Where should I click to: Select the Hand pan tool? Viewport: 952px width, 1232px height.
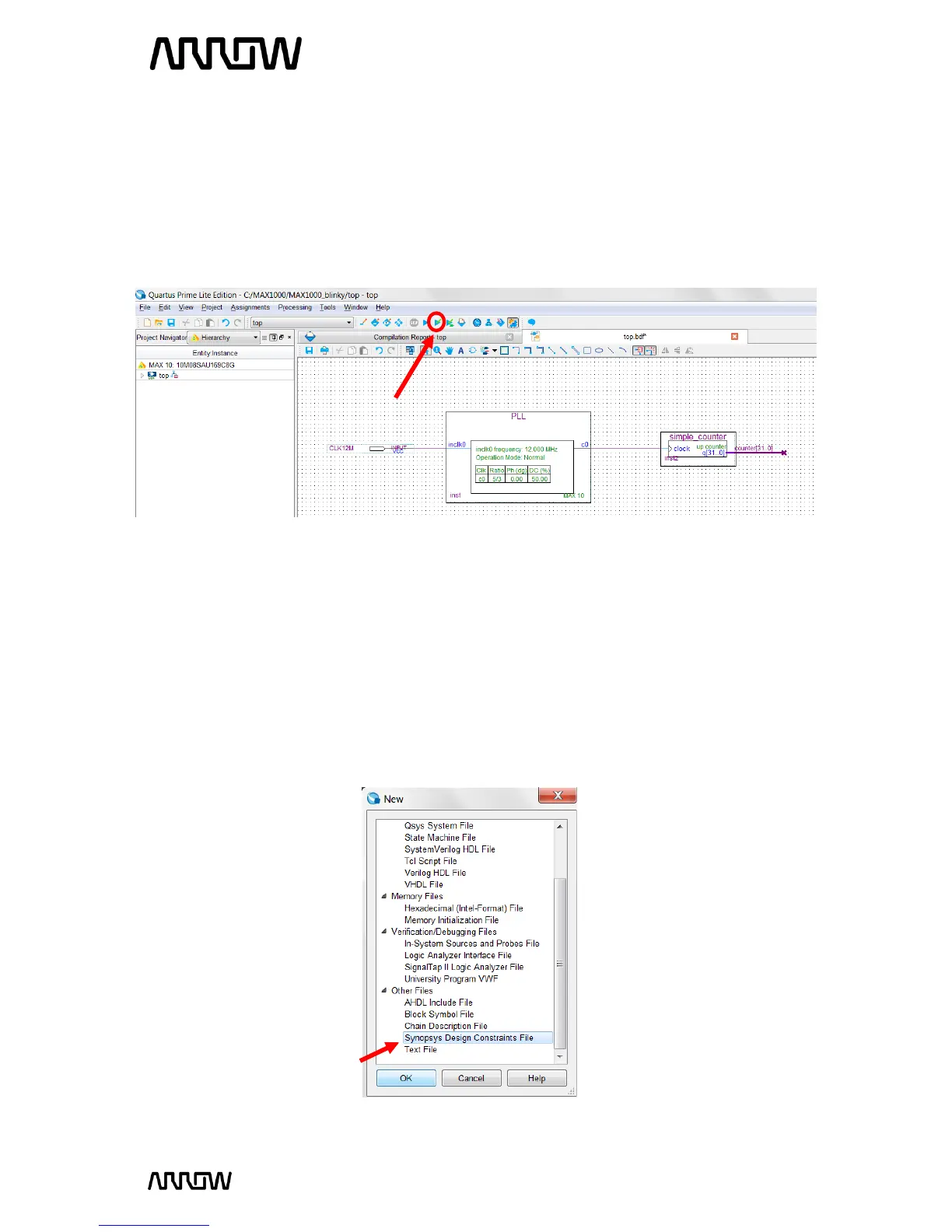tap(449, 350)
